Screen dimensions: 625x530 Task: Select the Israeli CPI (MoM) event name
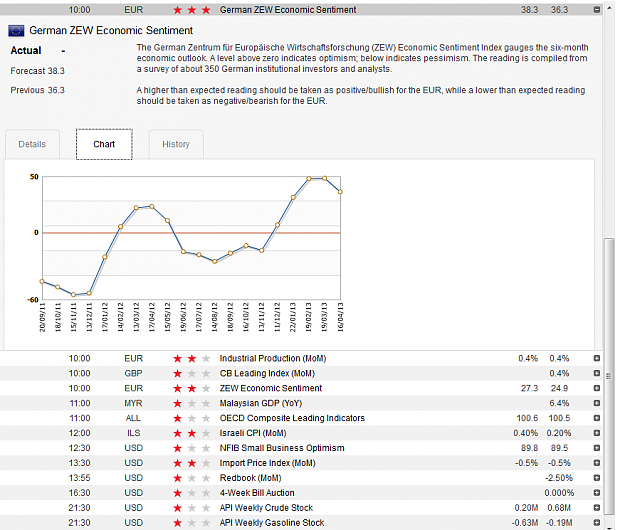click(x=253, y=433)
